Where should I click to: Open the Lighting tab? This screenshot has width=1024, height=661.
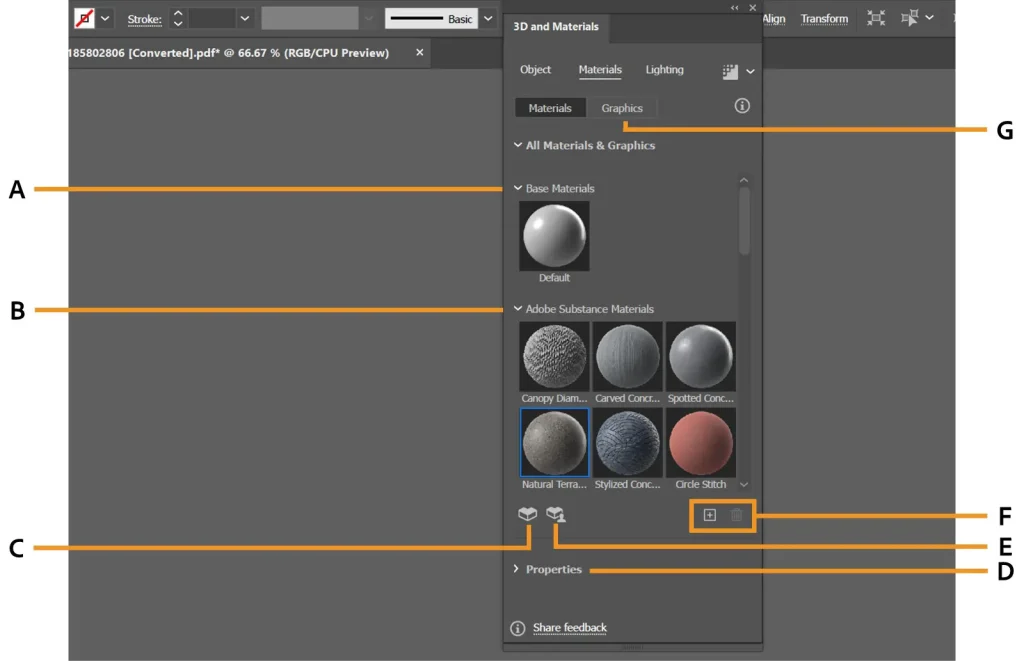click(664, 70)
